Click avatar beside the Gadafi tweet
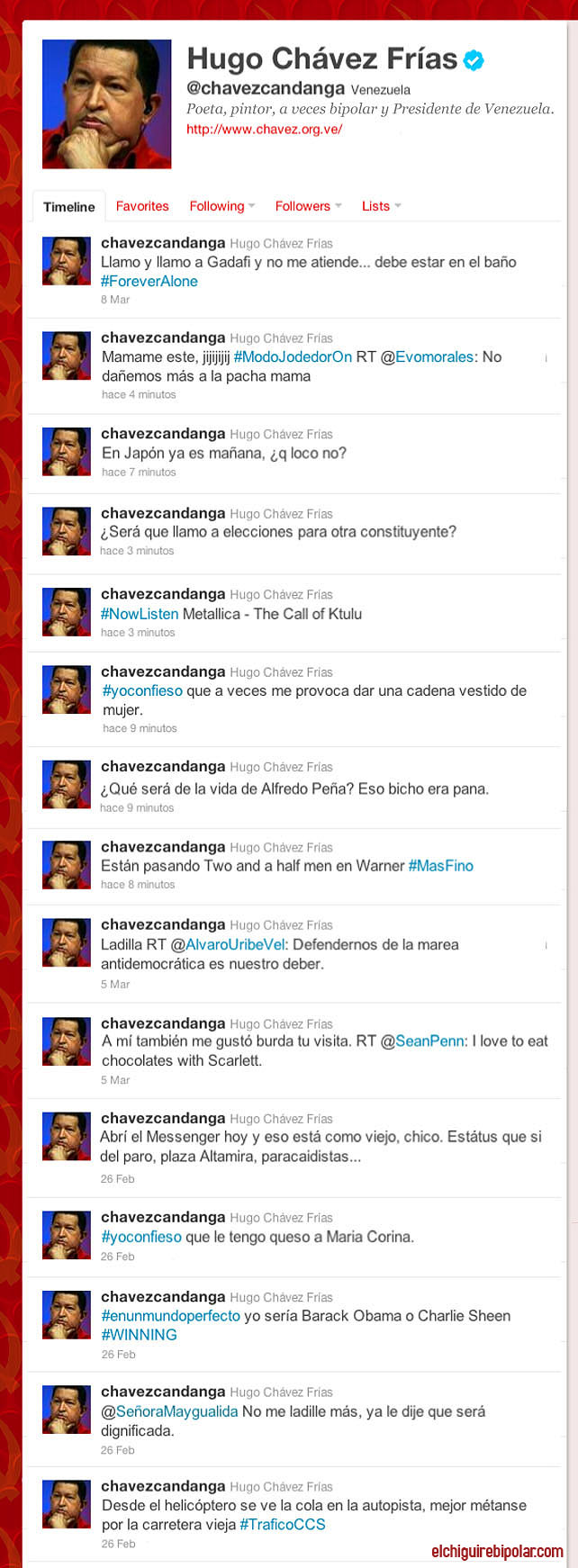 (x=68, y=261)
